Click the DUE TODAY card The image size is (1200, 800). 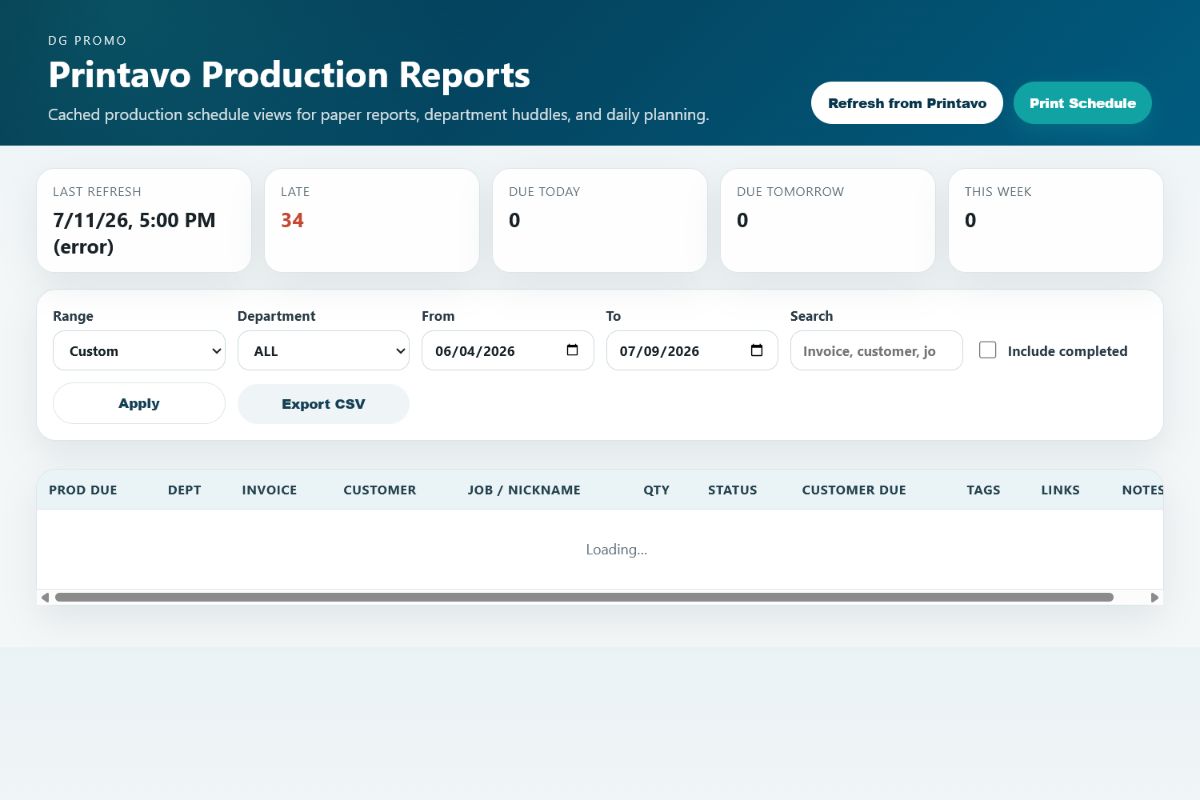click(x=600, y=220)
